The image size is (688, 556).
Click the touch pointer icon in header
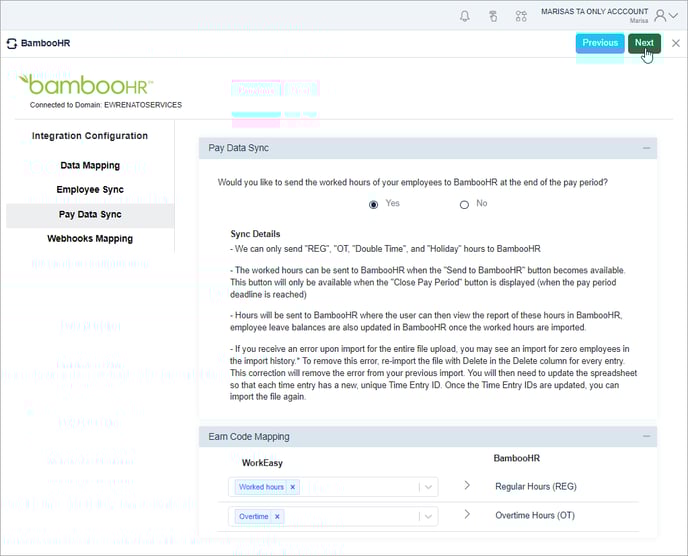coord(493,16)
